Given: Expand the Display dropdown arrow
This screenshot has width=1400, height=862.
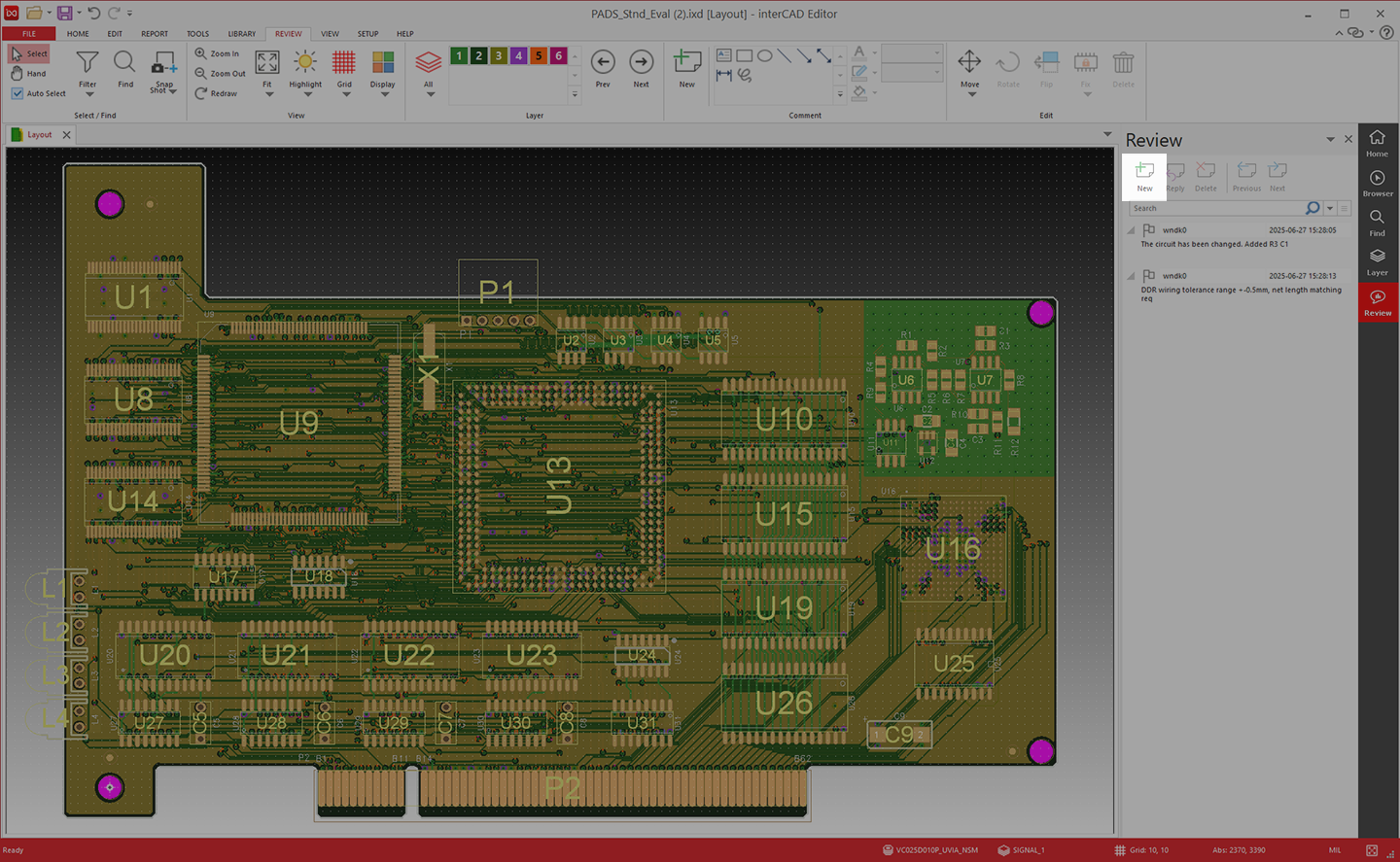Looking at the screenshot, I should [383, 94].
